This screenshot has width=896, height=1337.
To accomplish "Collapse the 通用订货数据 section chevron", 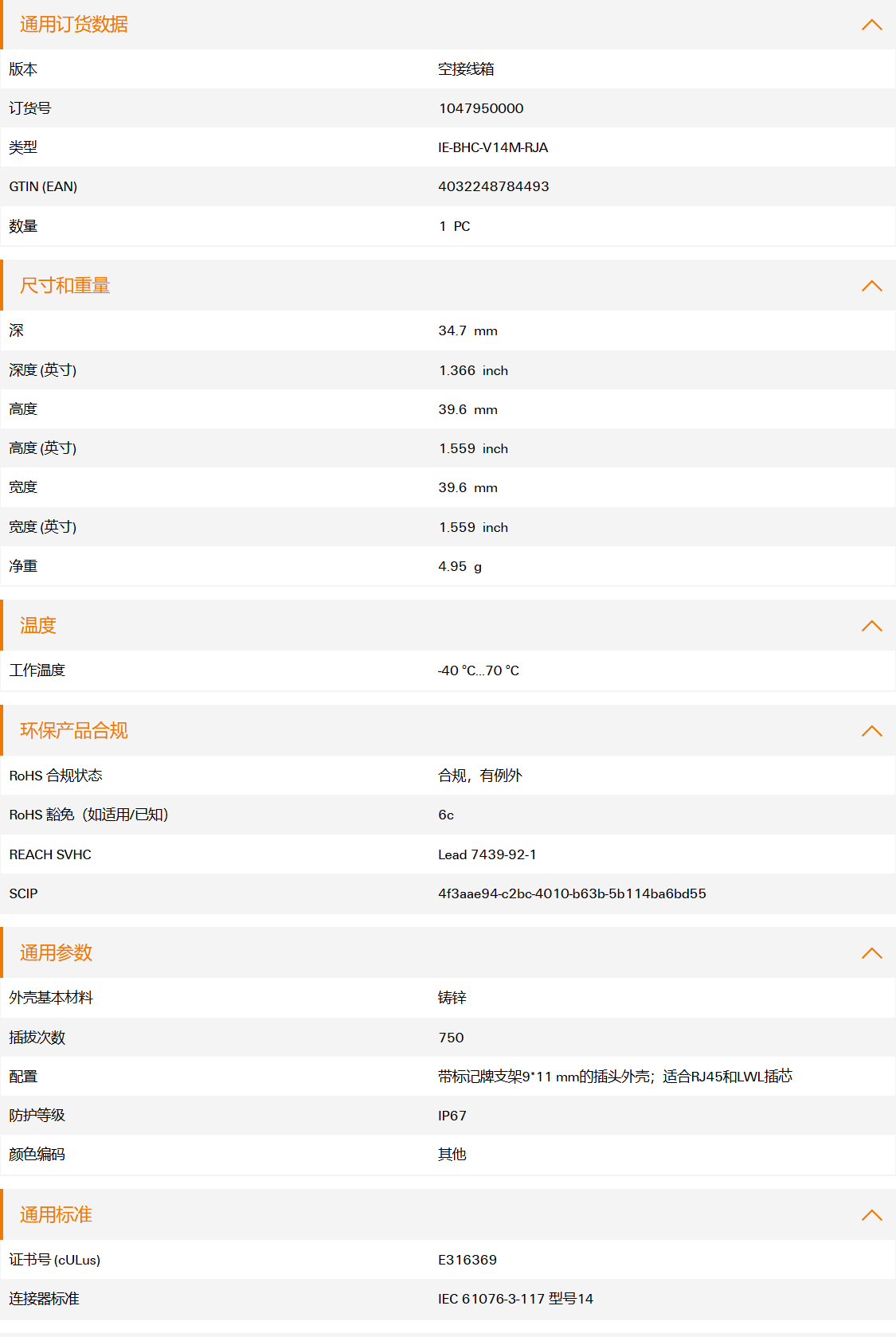I will click(x=872, y=25).
